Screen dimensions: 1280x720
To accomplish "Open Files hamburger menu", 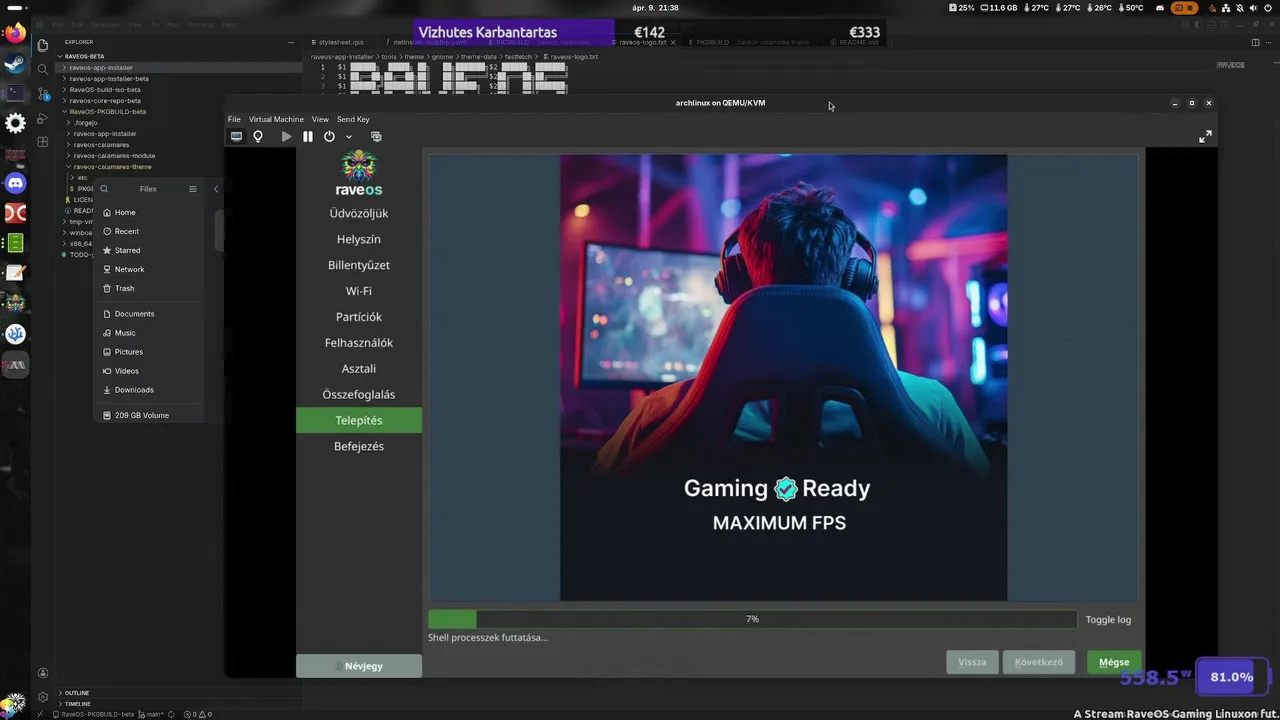I will tap(192, 189).
